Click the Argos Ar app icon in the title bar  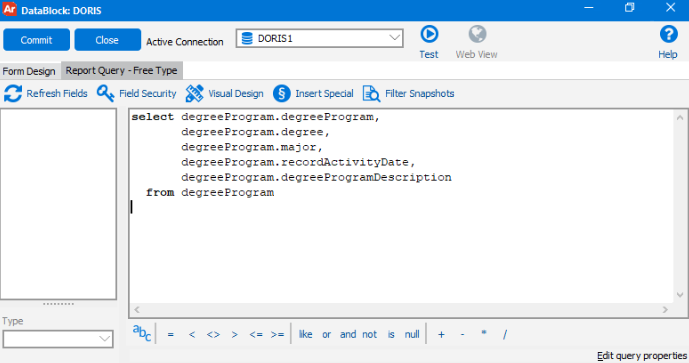(x=10, y=9)
